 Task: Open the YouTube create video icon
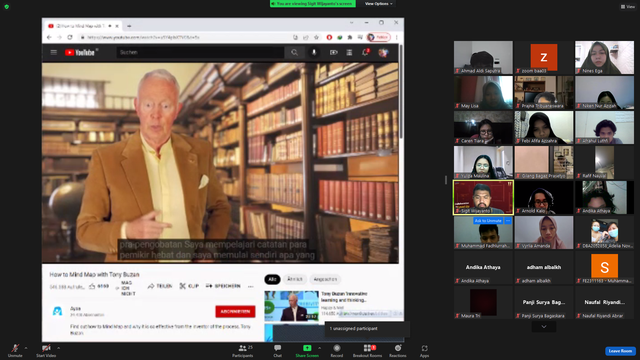point(333,52)
